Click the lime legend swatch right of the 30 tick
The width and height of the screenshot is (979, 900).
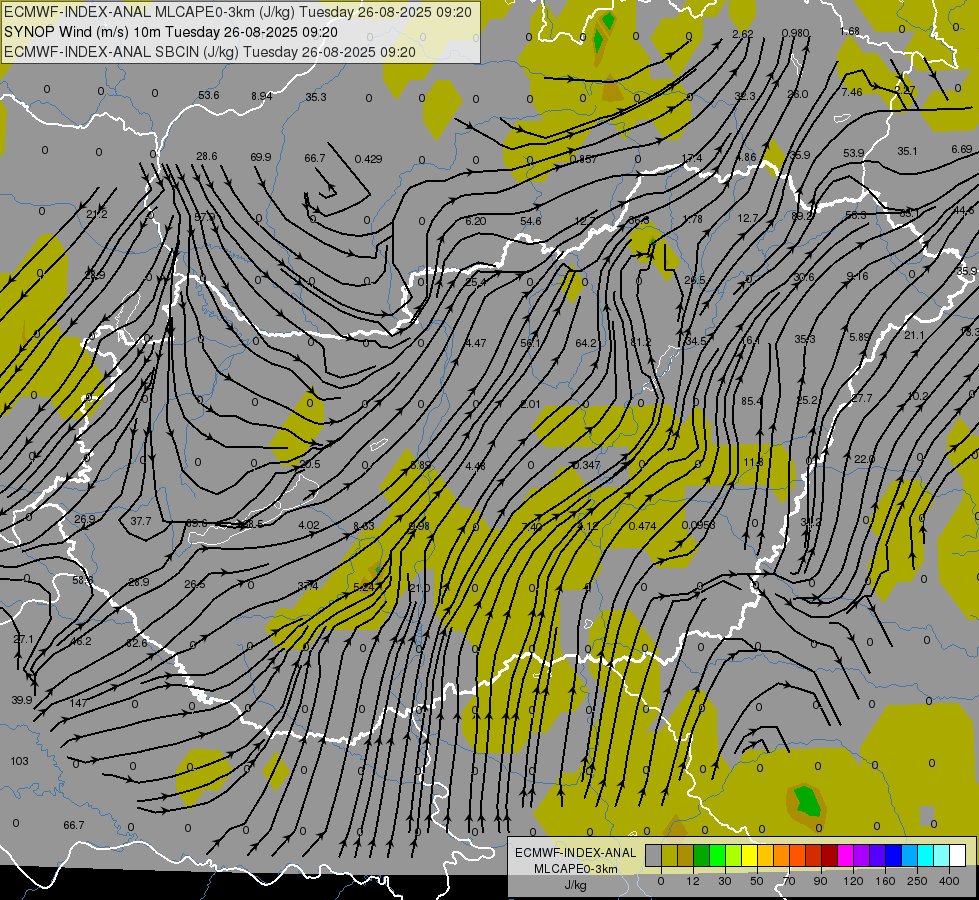click(734, 856)
